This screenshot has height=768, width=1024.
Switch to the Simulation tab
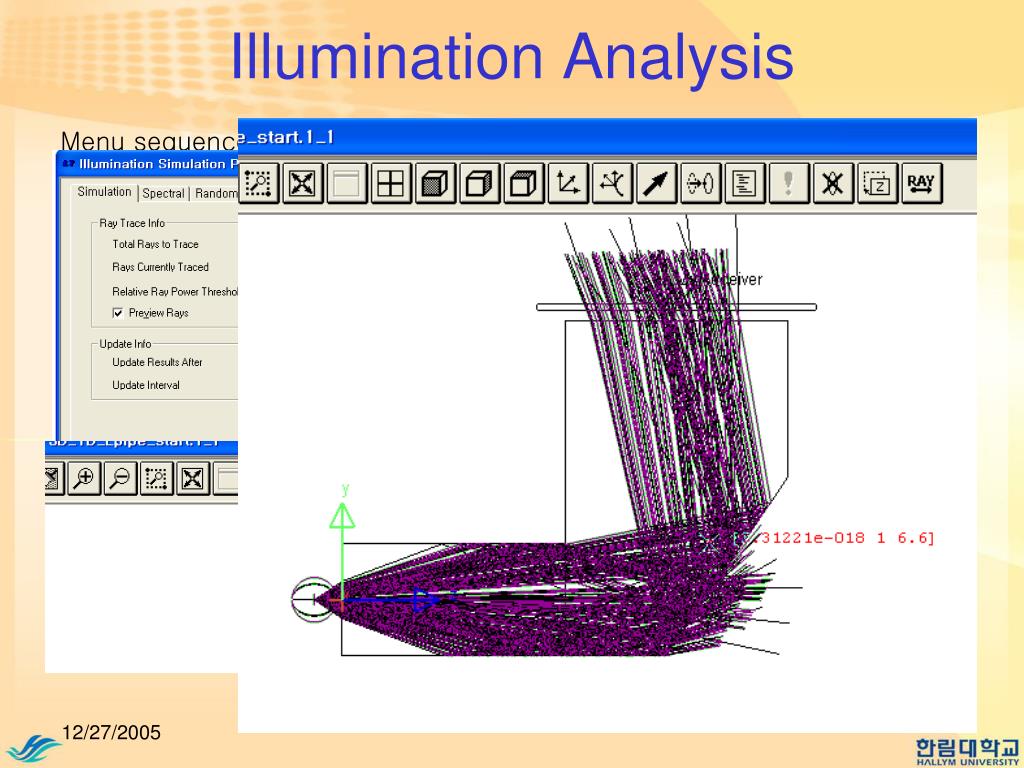coord(104,192)
